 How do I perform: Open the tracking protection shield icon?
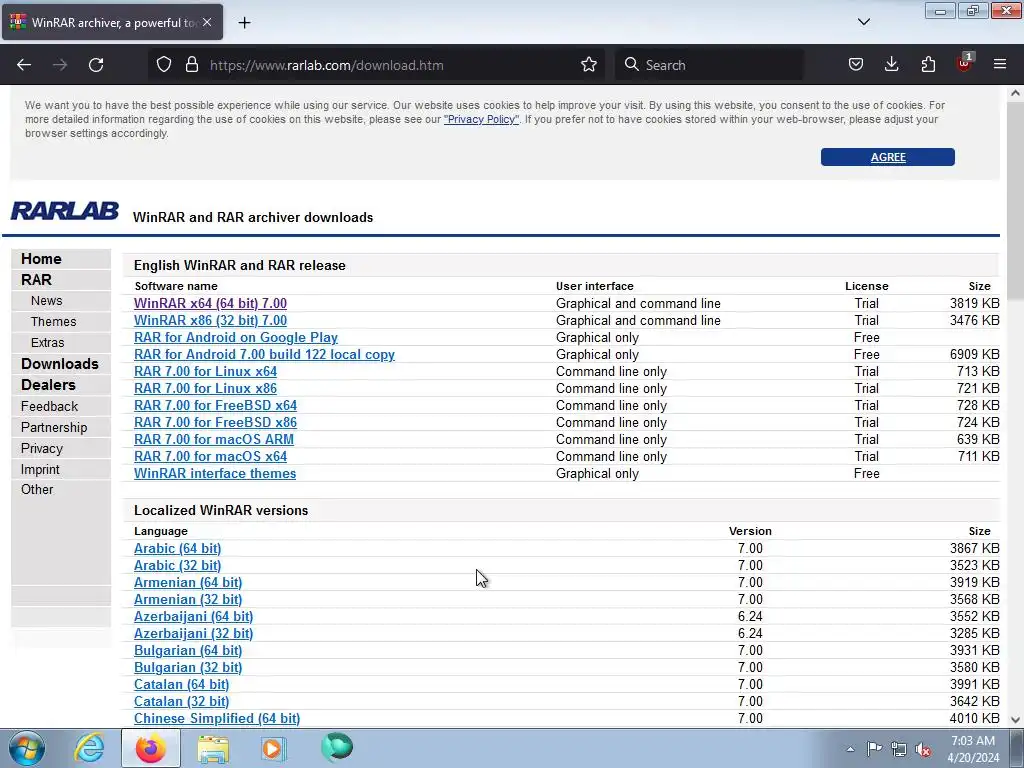(164, 65)
